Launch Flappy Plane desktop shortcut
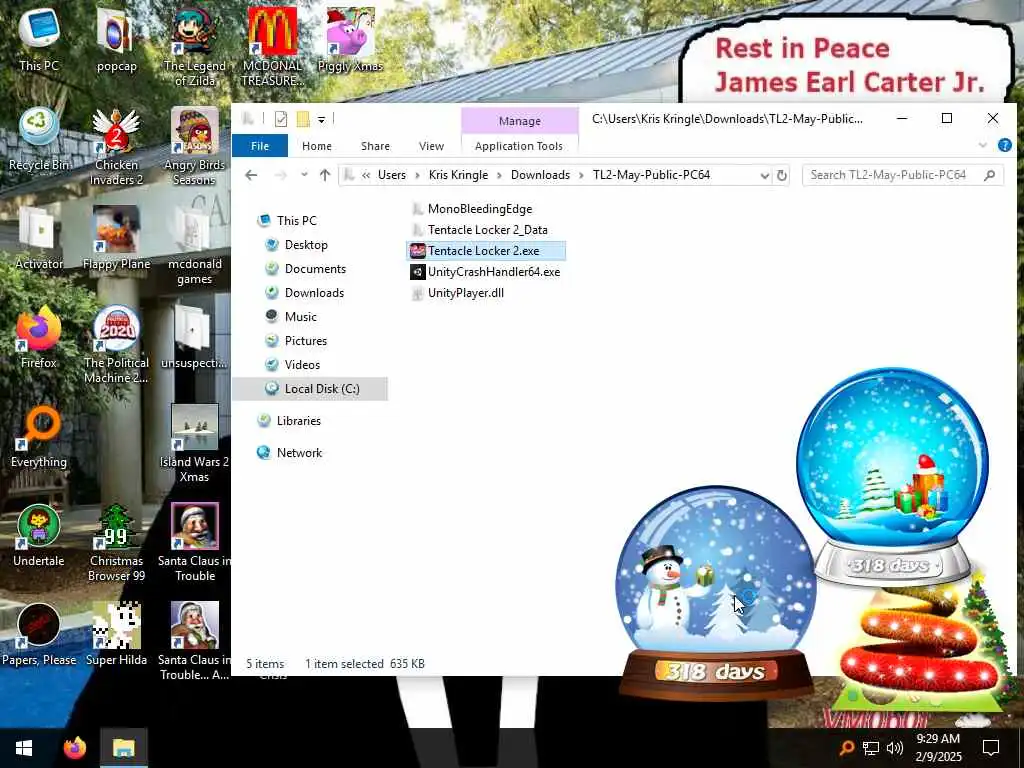The width and height of the screenshot is (1024, 768). [116, 238]
